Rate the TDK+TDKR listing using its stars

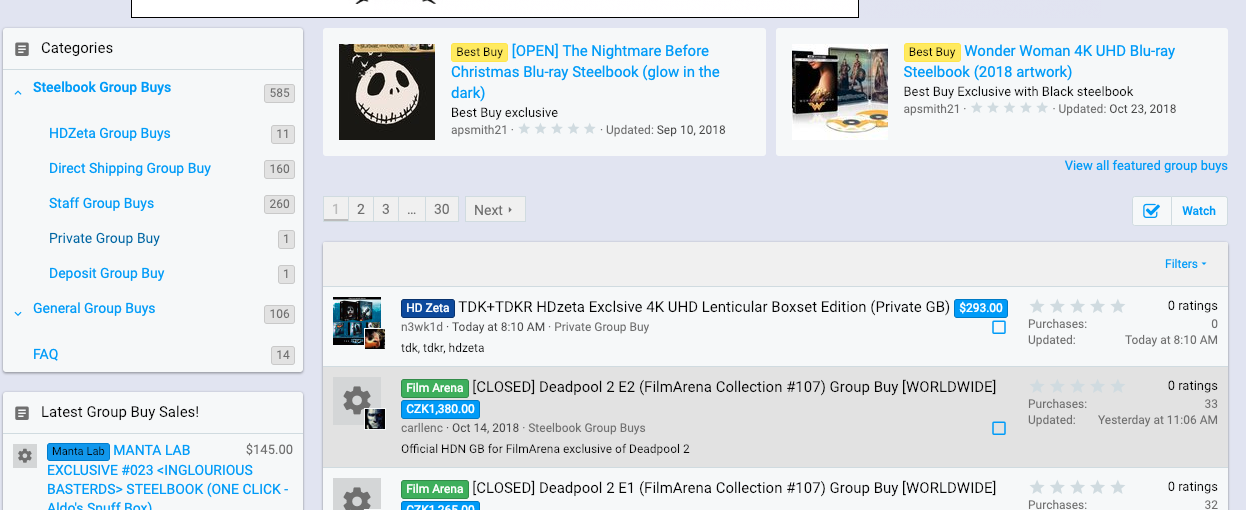click(1077, 306)
